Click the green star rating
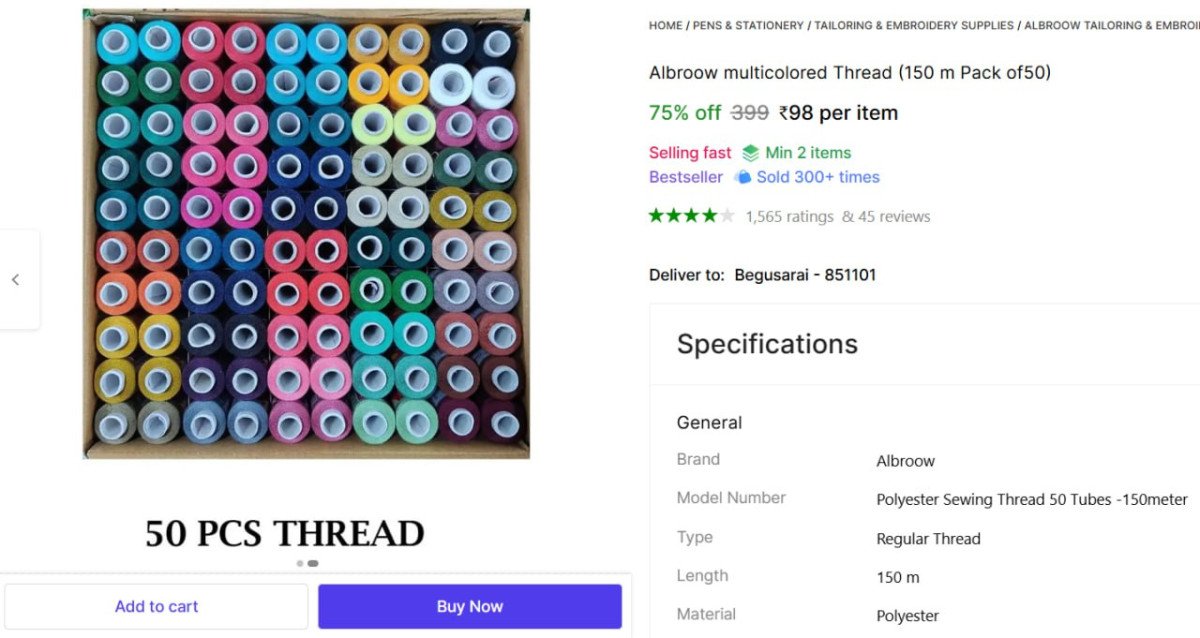This screenshot has height=638, width=1200. tap(691, 216)
